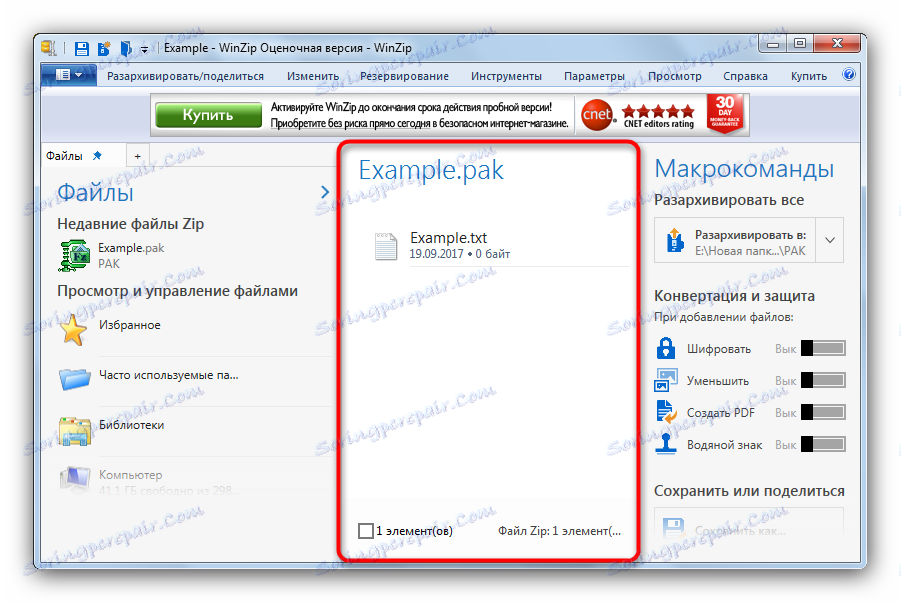Click the Шифровать padlock icon
This screenshot has height=603, width=901.
click(x=666, y=348)
